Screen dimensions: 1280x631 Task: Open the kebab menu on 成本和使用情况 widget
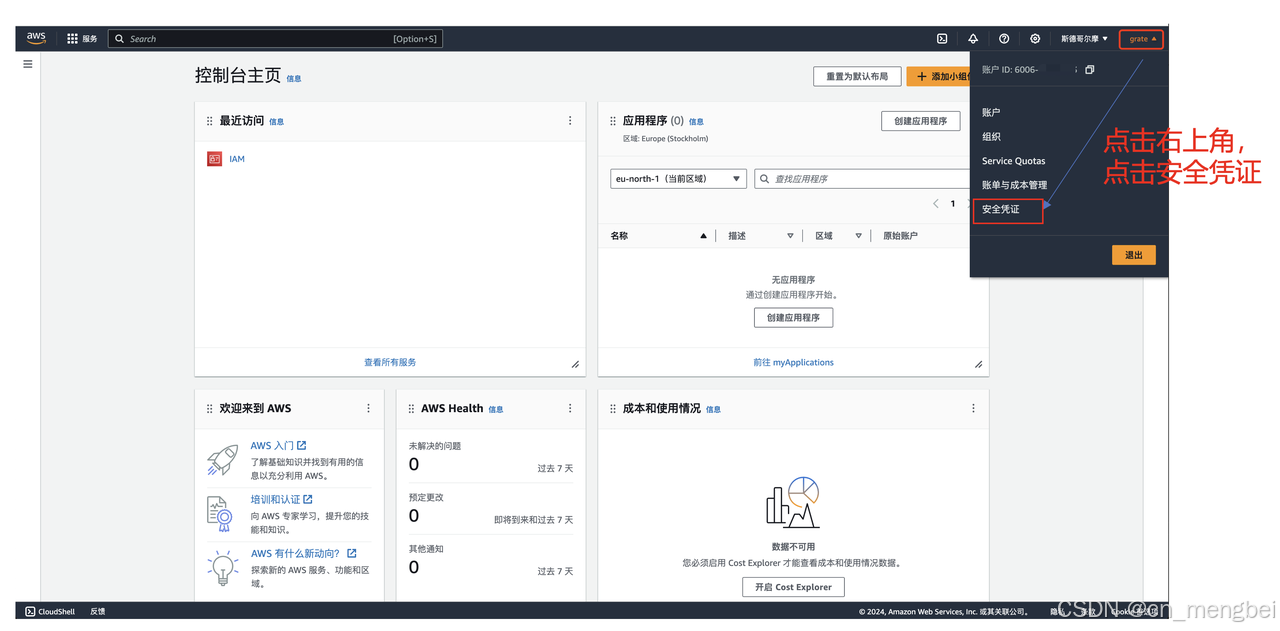(x=973, y=408)
